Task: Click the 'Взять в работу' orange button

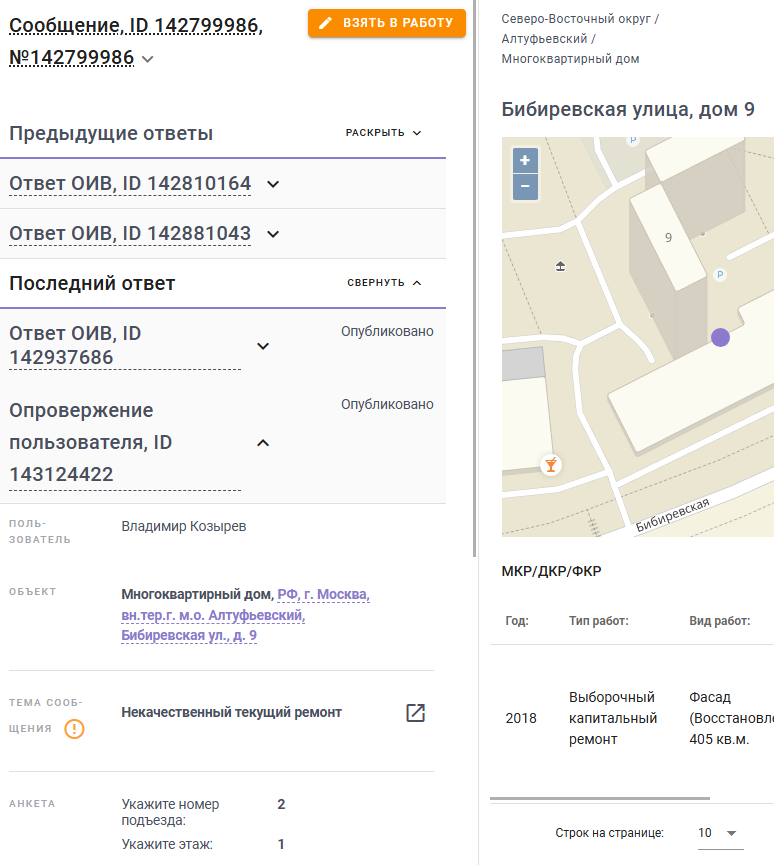Action: click(x=387, y=23)
